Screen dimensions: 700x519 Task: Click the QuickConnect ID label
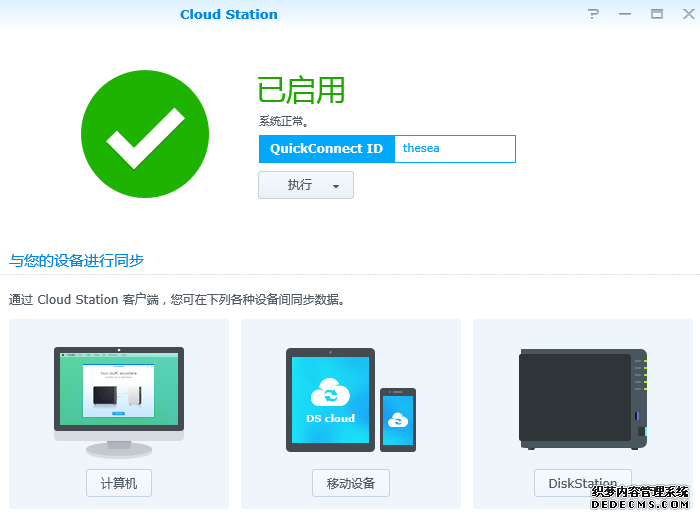326,149
